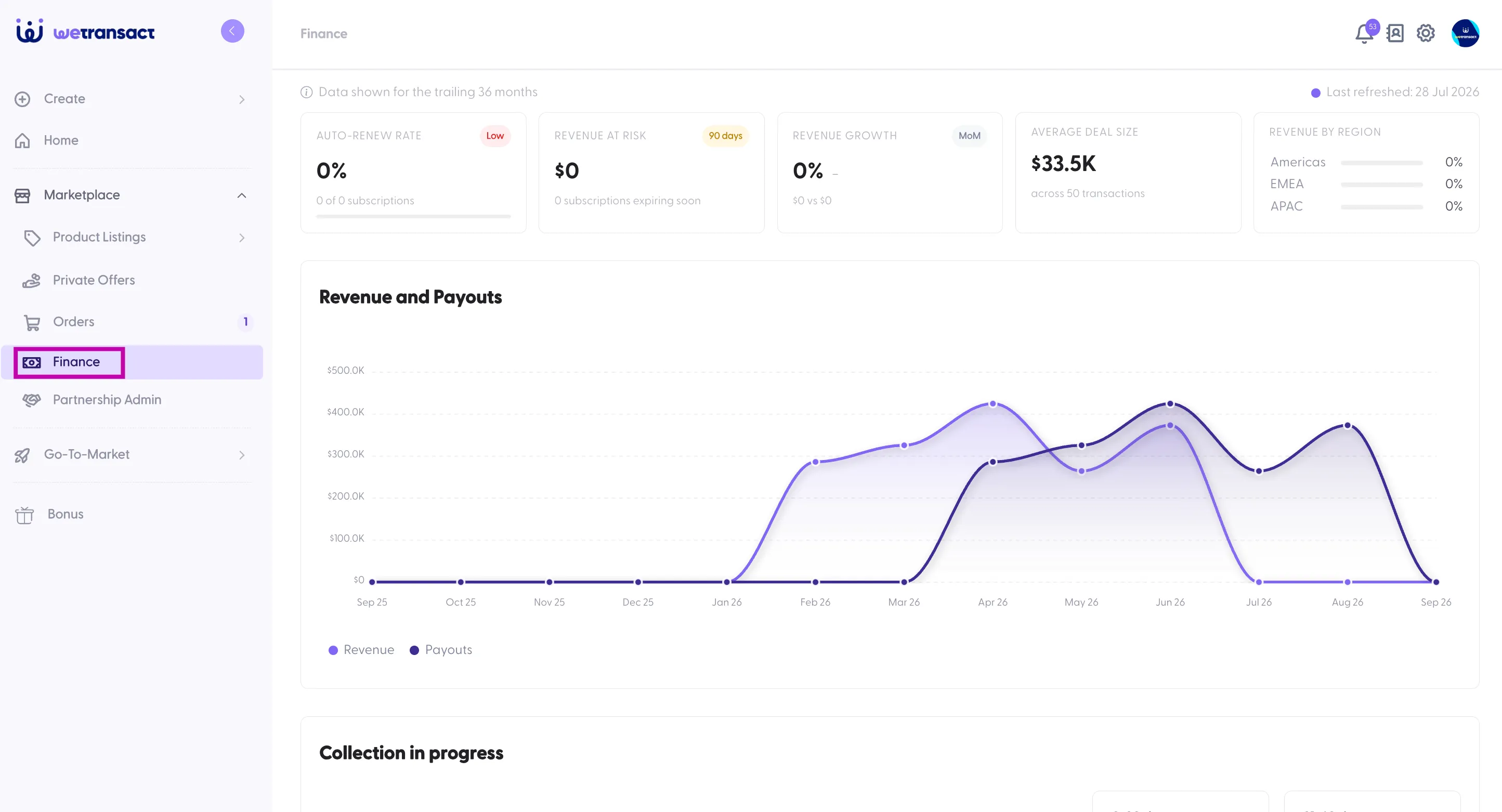Collapse the sidebar with the purple arrow button
This screenshot has width=1502, height=812.
tap(232, 31)
